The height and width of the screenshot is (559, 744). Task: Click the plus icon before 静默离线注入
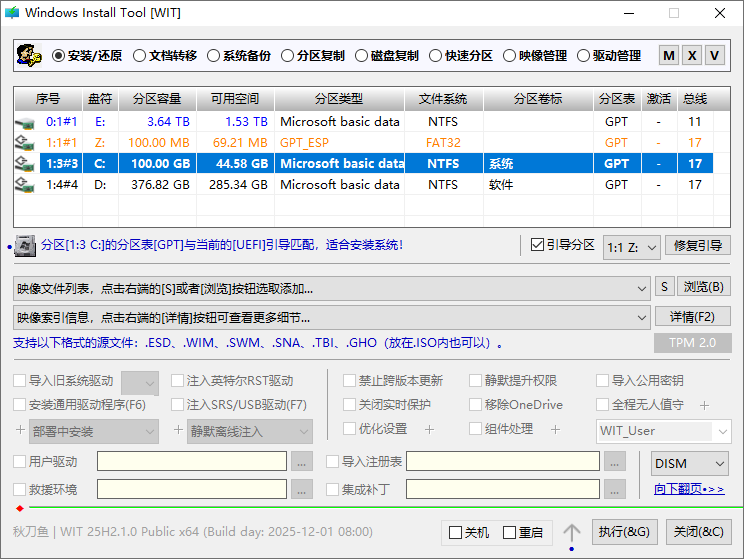click(x=178, y=430)
